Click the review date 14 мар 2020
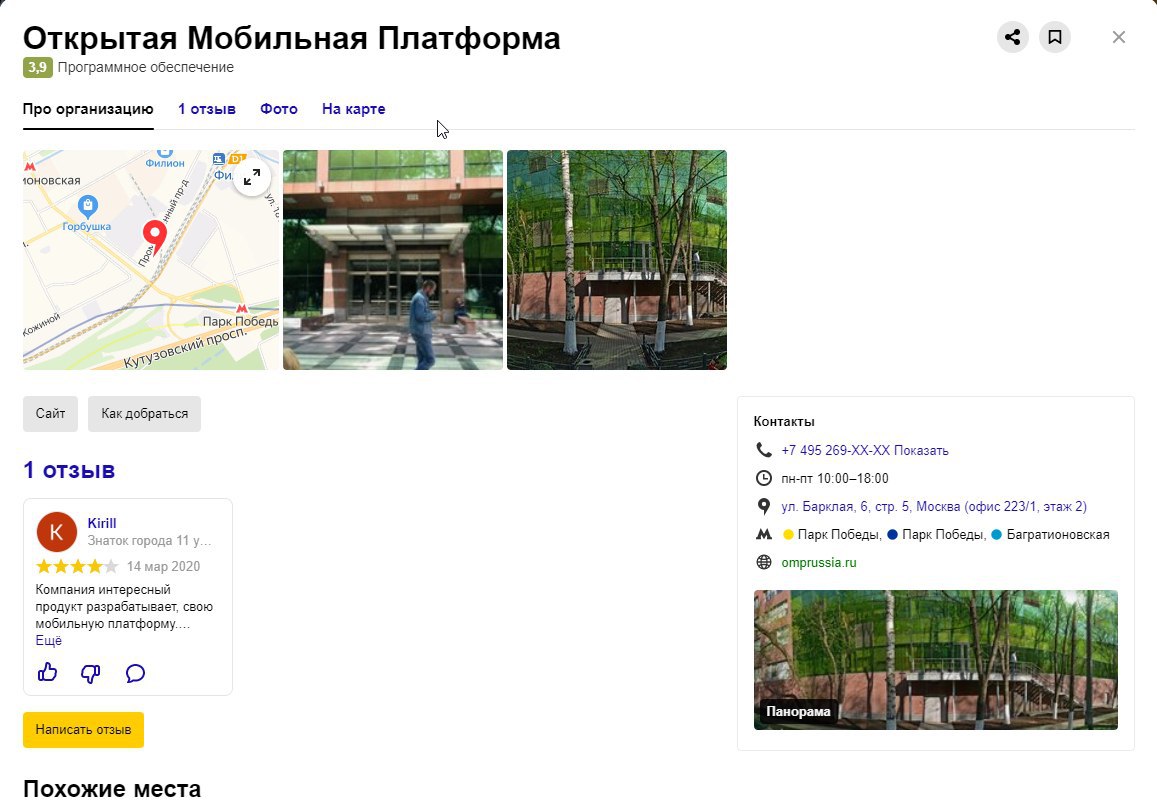The image size is (1157, 803). (x=163, y=566)
